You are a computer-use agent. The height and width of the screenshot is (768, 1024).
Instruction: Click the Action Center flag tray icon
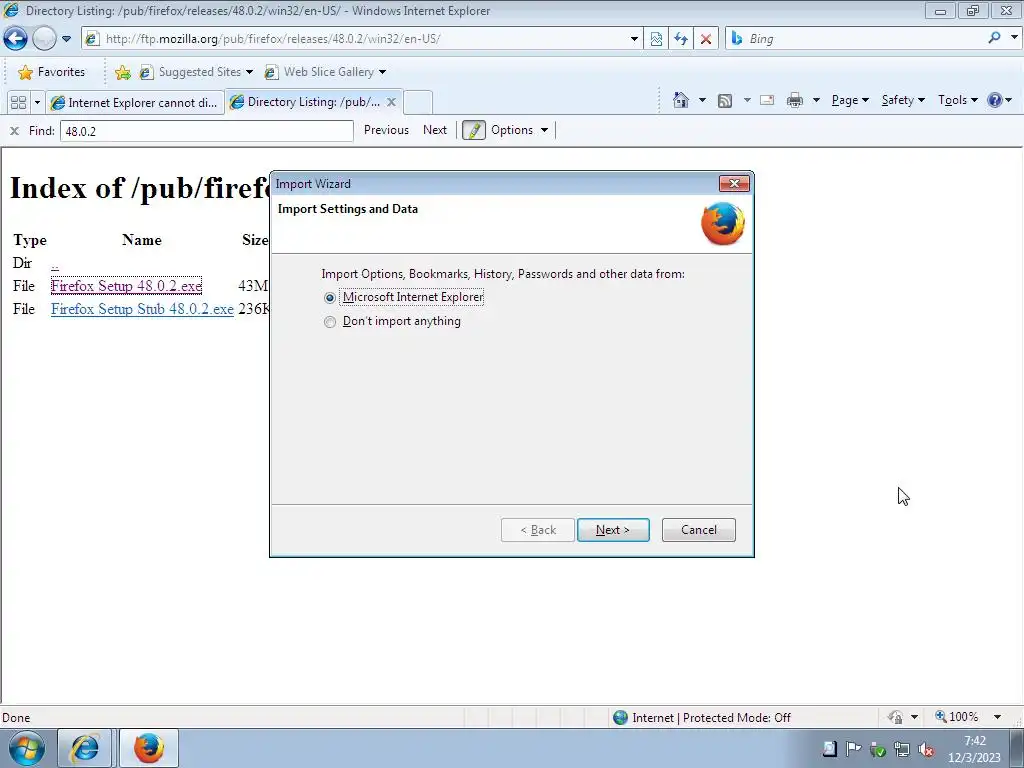click(853, 748)
